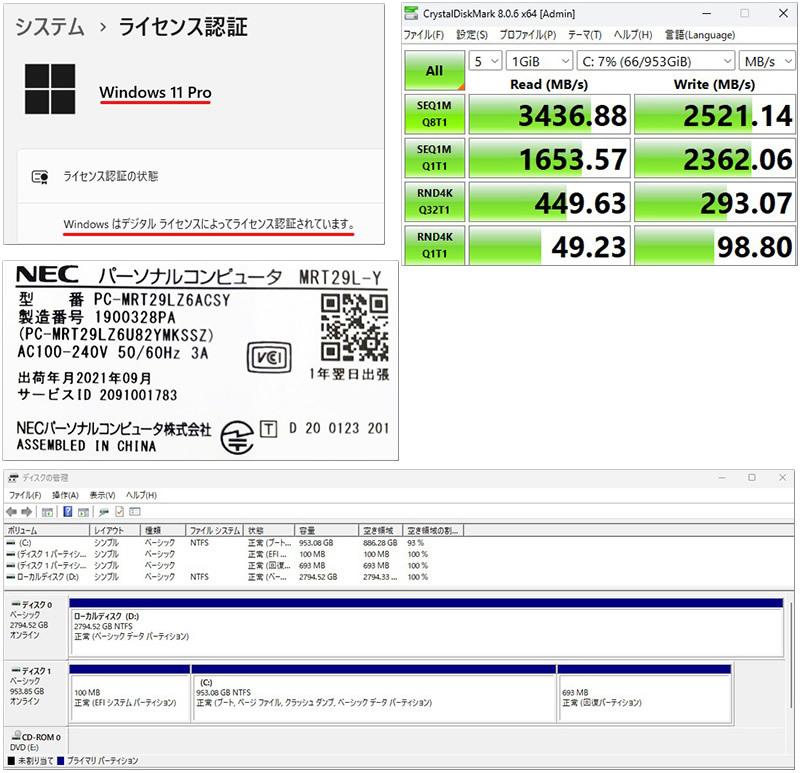800x773 pixels.
Task: Click the システム breadcrumb link
Action: point(49,27)
